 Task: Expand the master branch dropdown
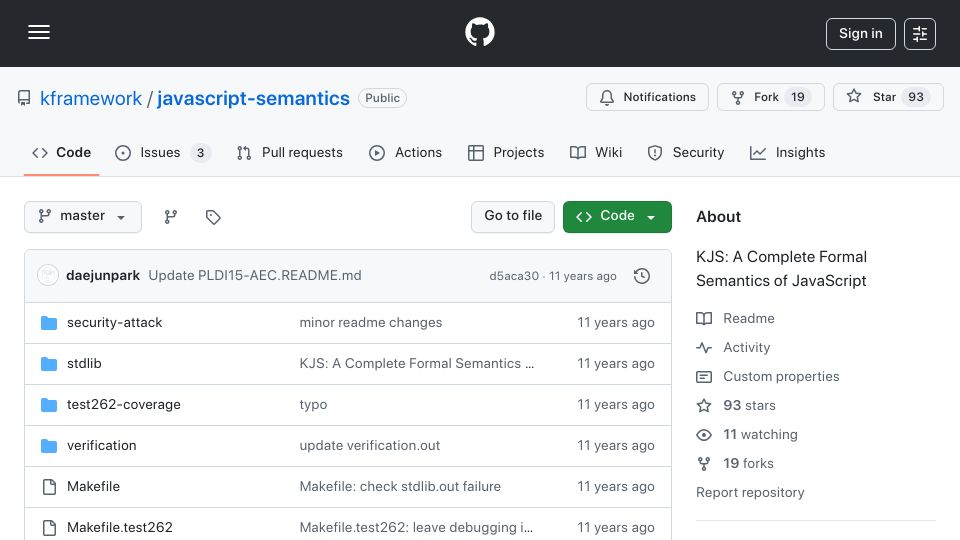83,217
